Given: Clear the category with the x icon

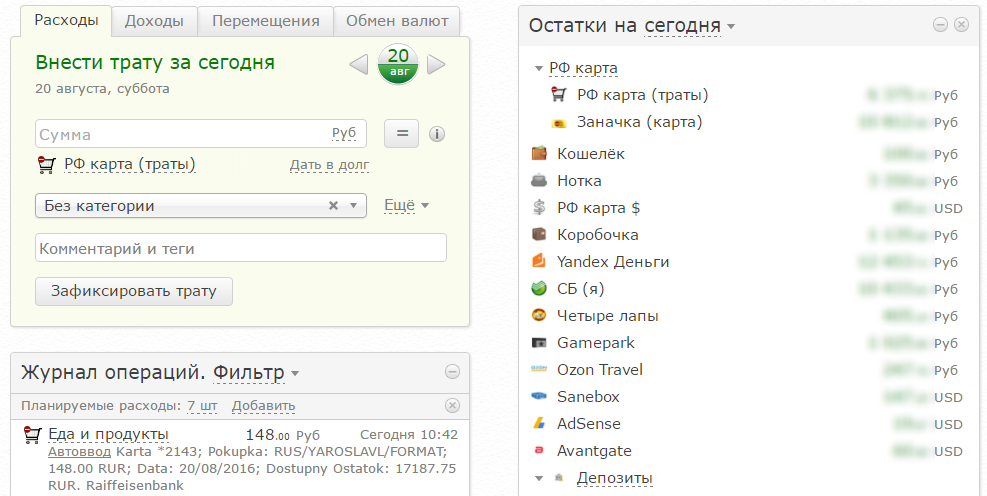Looking at the screenshot, I should (x=334, y=205).
